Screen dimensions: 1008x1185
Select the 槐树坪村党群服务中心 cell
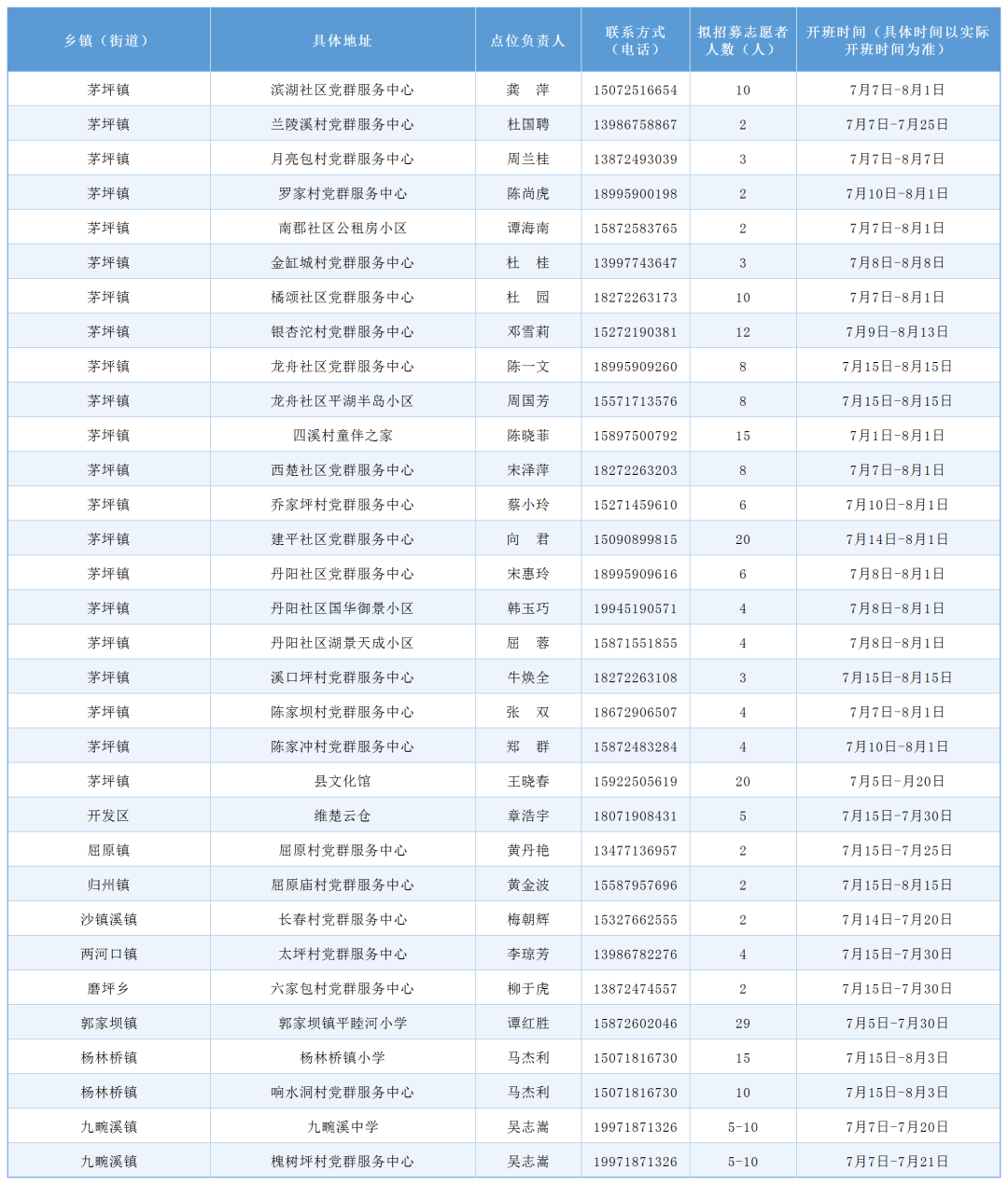[x=342, y=1161]
